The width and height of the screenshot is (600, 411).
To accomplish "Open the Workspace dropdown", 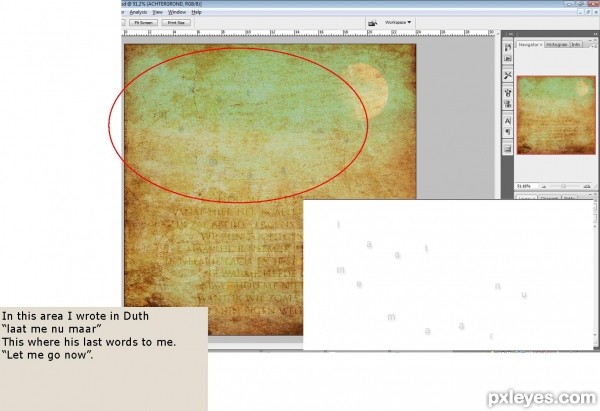I will coord(398,23).
